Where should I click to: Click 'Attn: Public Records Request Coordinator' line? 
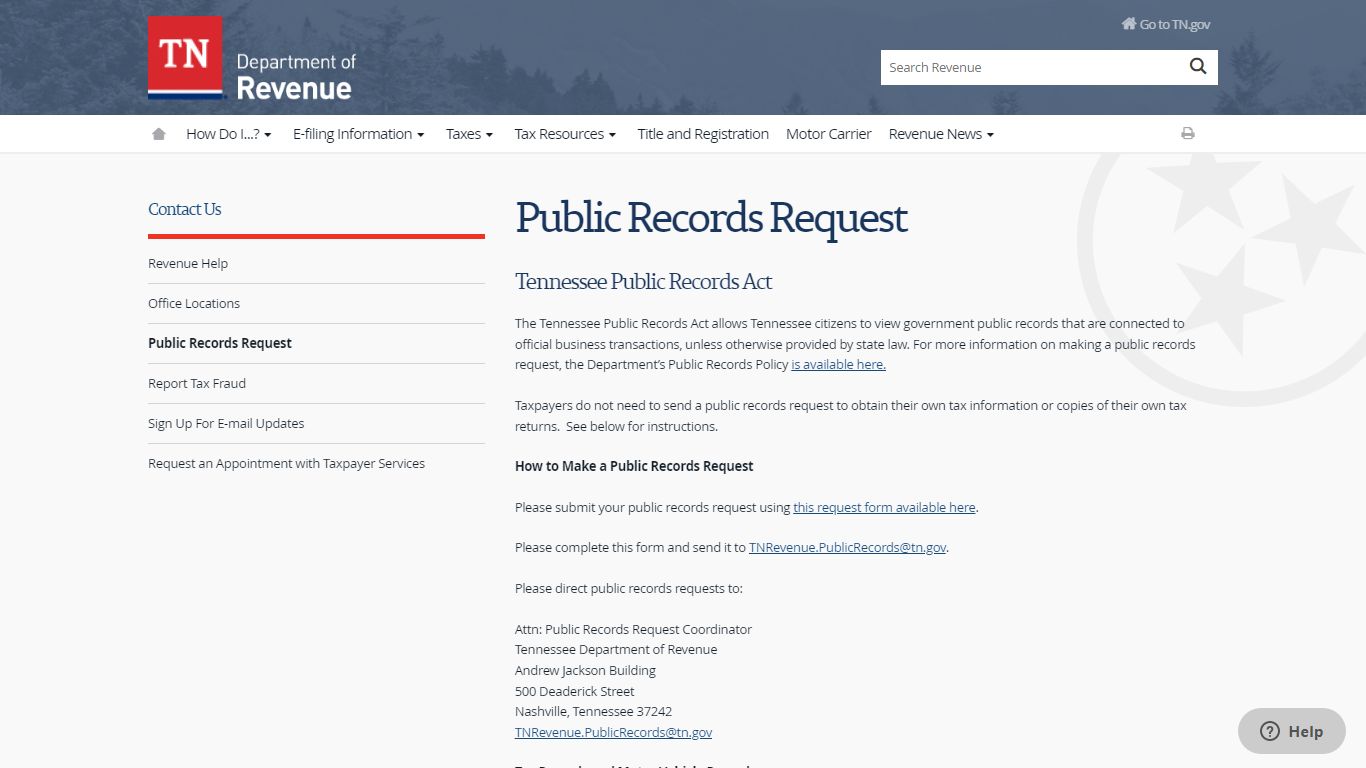click(x=633, y=630)
